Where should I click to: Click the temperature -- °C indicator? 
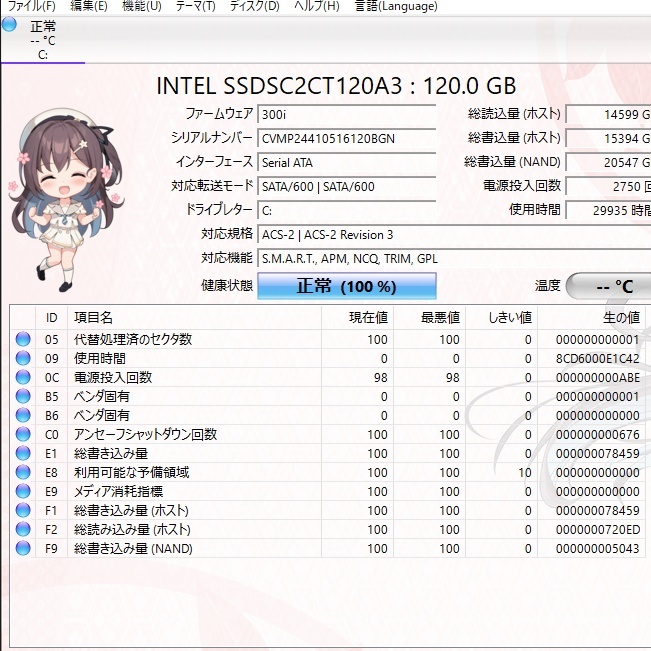coord(610,286)
